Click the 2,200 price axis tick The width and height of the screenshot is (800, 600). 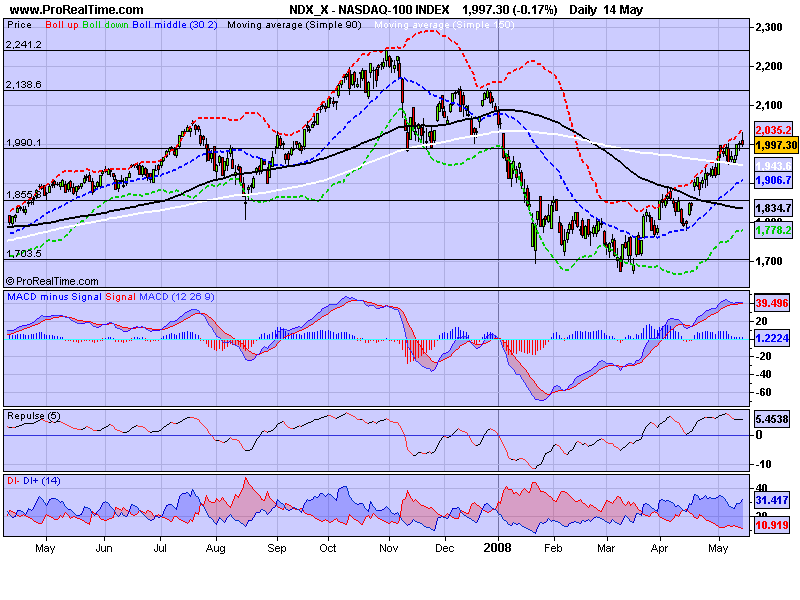tap(769, 66)
